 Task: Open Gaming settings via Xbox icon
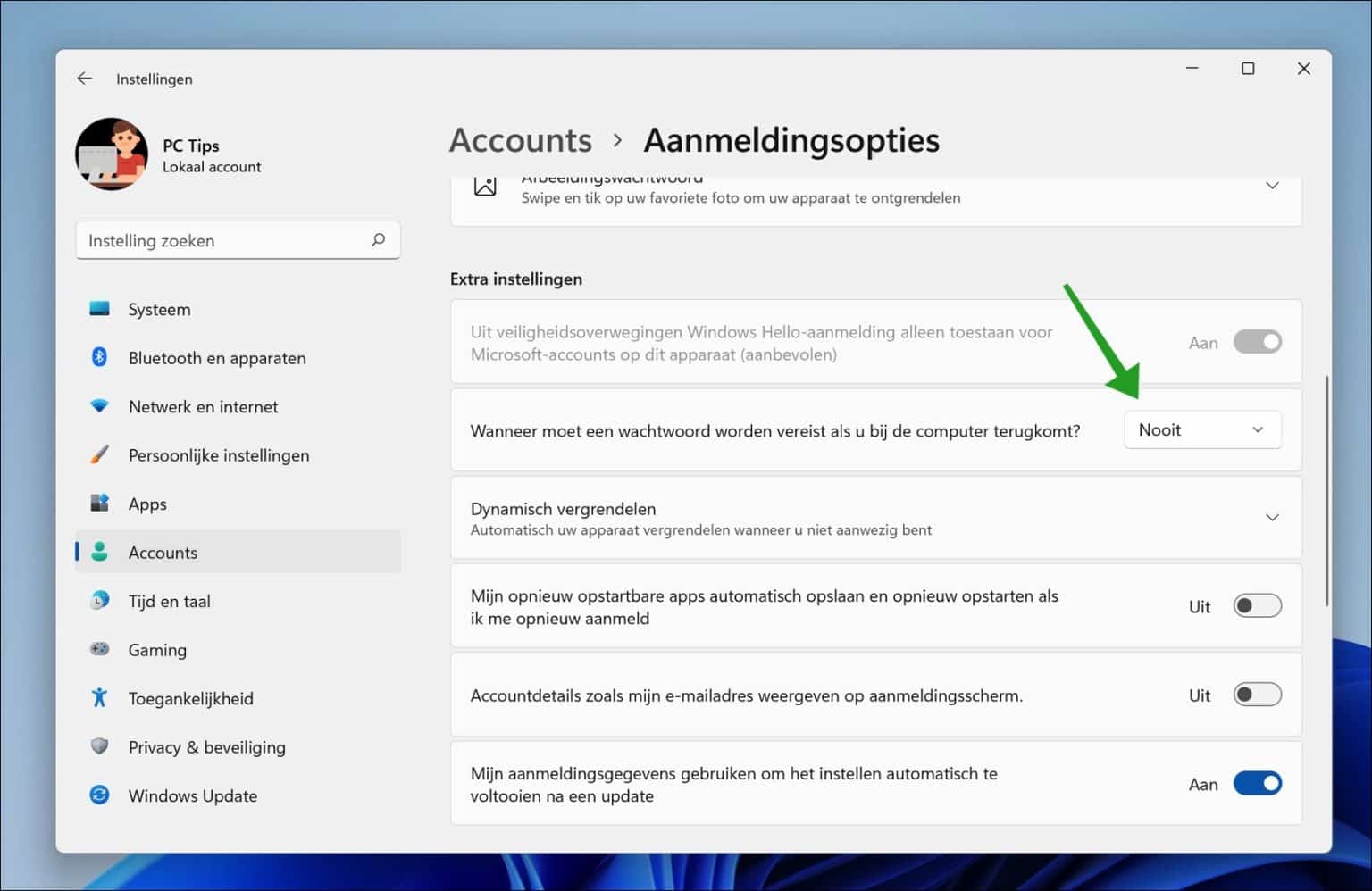pyautogui.click(x=101, y=649)
